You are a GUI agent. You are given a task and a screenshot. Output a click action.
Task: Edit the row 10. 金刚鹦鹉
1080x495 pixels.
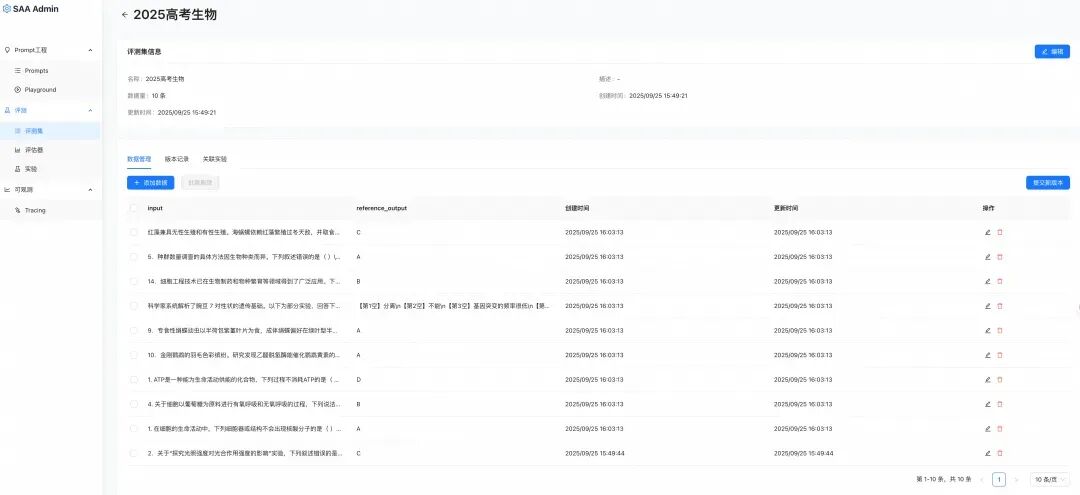988,355
